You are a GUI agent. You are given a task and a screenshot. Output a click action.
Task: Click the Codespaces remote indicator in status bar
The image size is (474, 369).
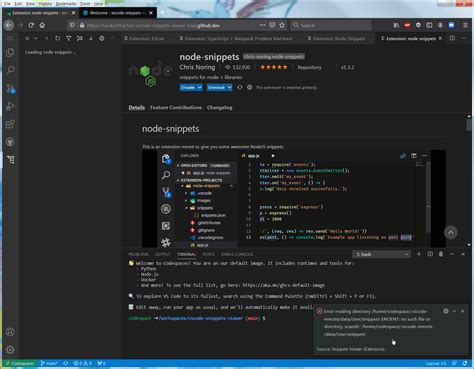point(20,363)
